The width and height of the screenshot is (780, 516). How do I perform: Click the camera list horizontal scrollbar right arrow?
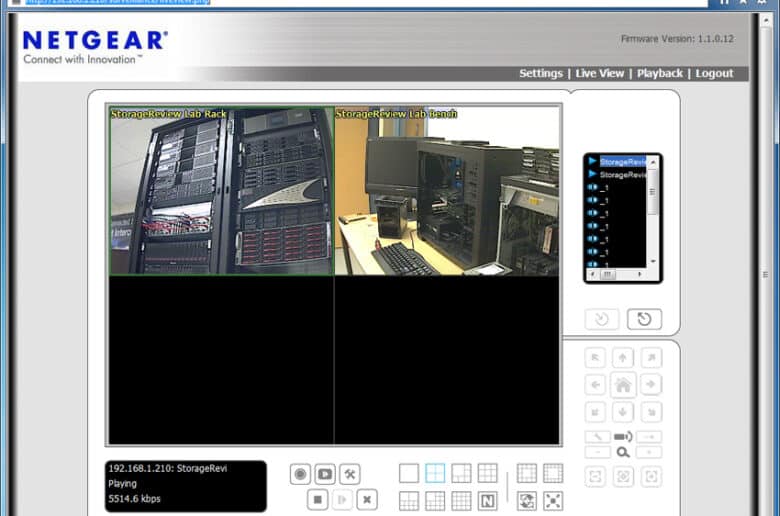point(640,274)
